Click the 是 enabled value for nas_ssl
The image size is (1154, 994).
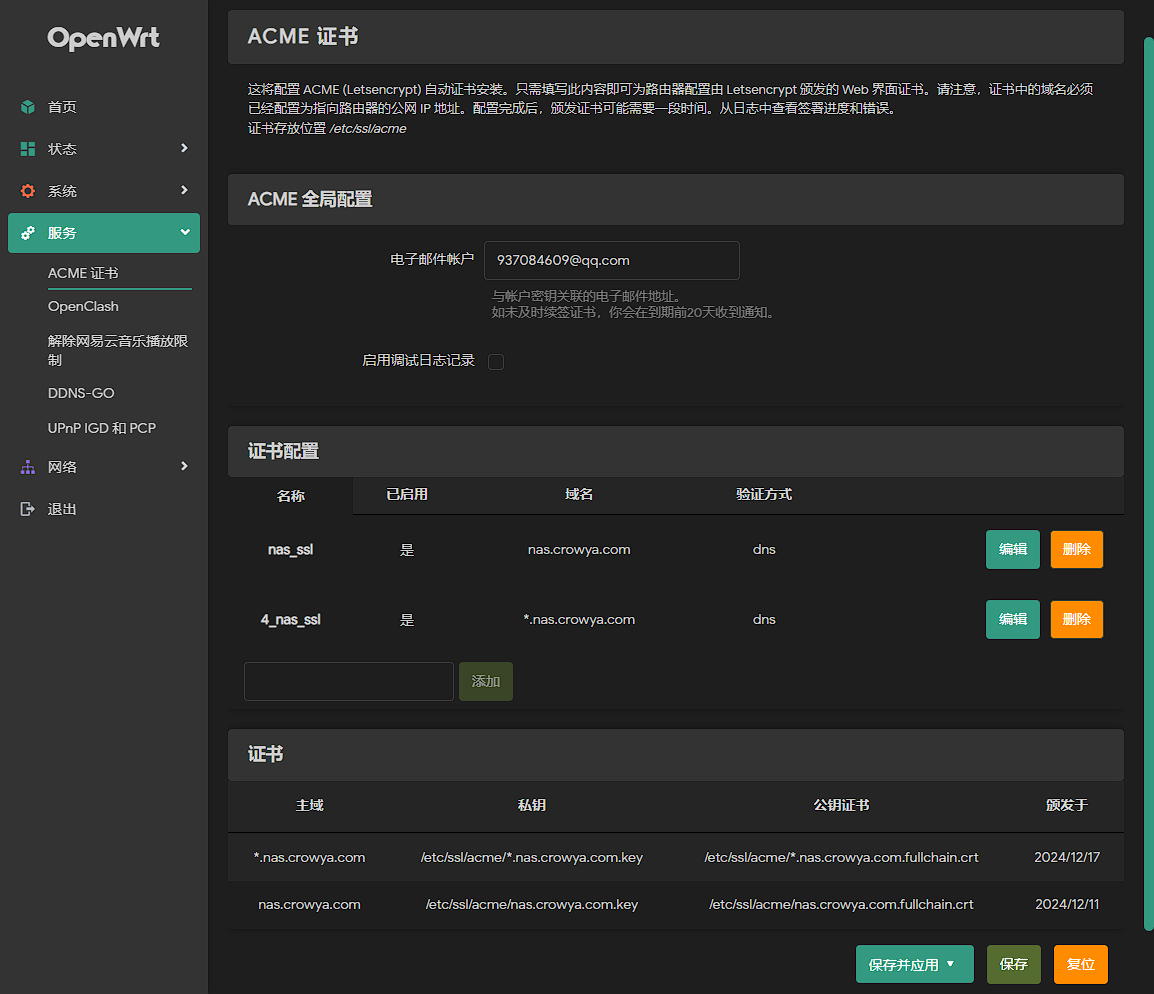tap(407, 550)
